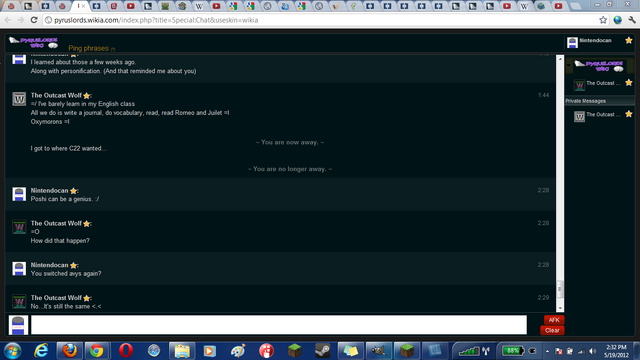Open Chrome's wrench settings menu
This screenshot has height=360, width=640.
pyautogui.click(x=632, y=20)
